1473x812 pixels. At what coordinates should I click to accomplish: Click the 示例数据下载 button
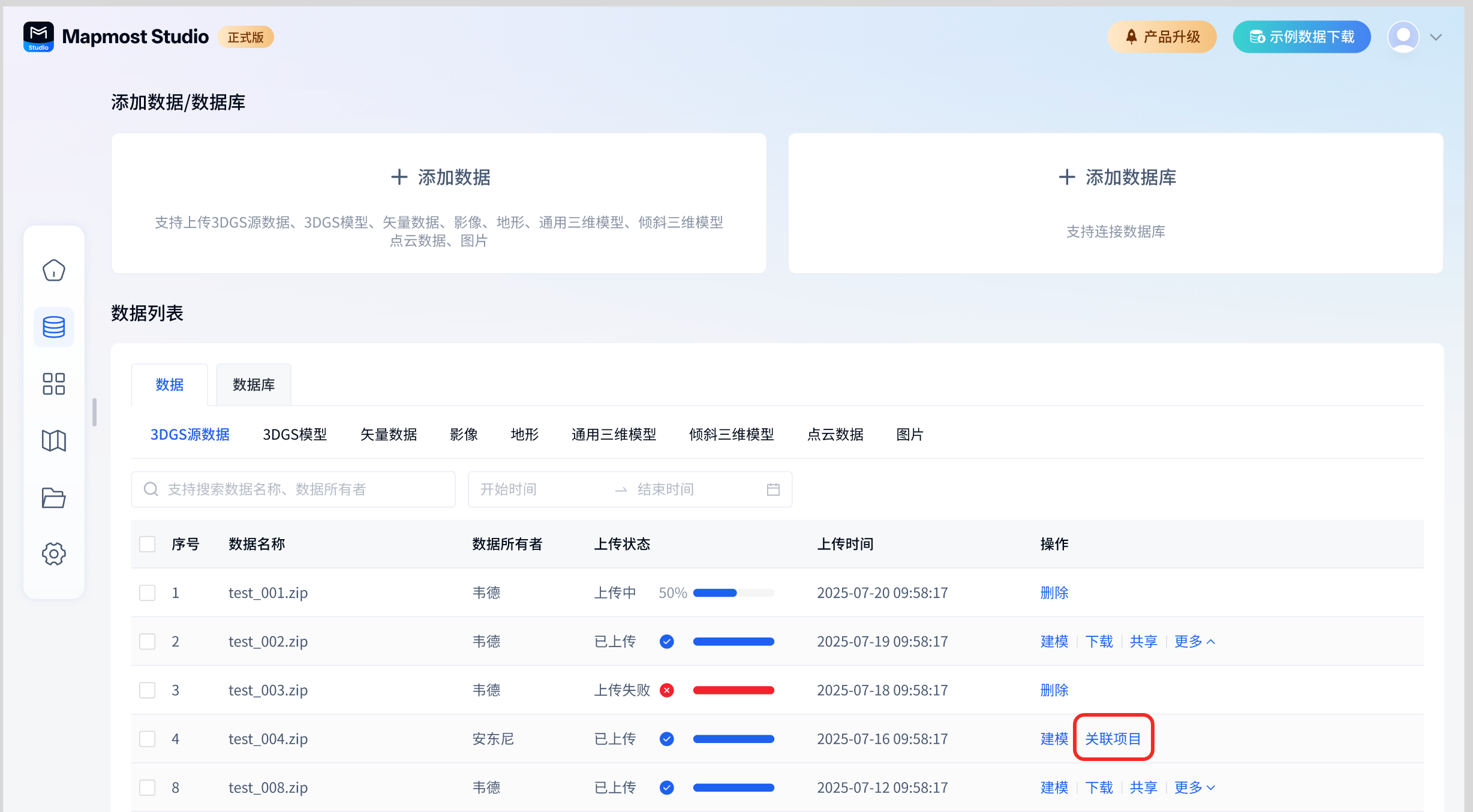(1301, 37)
